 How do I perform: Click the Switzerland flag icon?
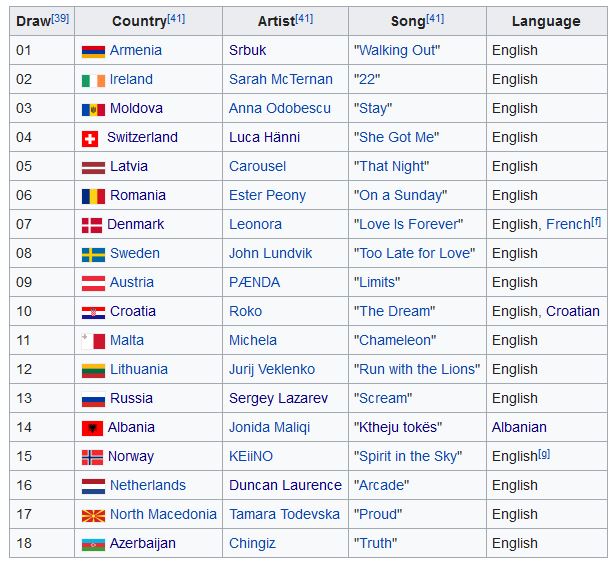coord(90,138)
